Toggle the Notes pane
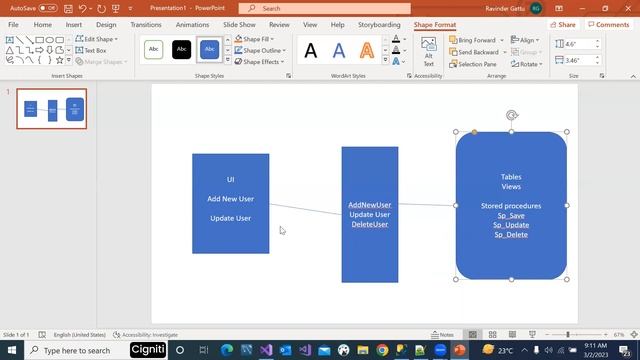The width and height of the screenshot is (640, 360). click(x=442, y=335)
